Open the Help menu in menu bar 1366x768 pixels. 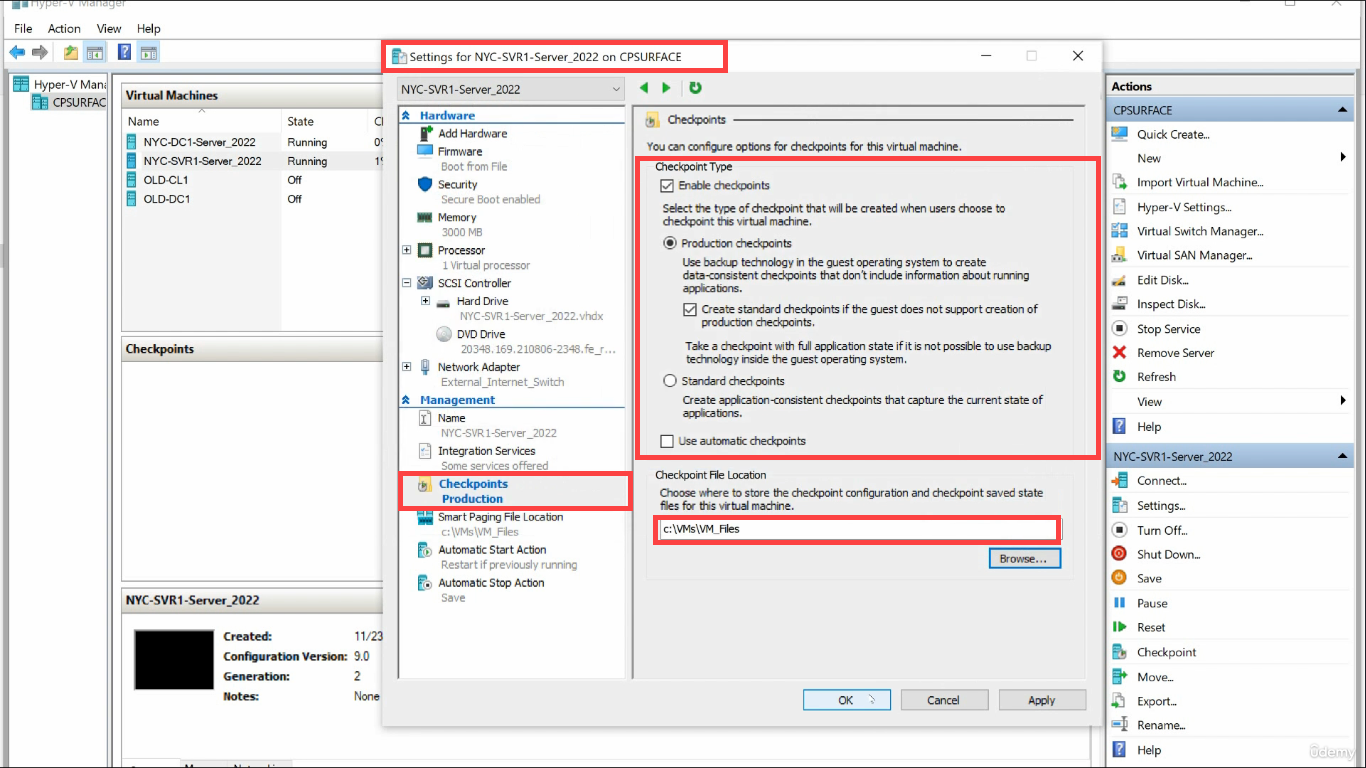pyautogui.click(x=148, y=29)
